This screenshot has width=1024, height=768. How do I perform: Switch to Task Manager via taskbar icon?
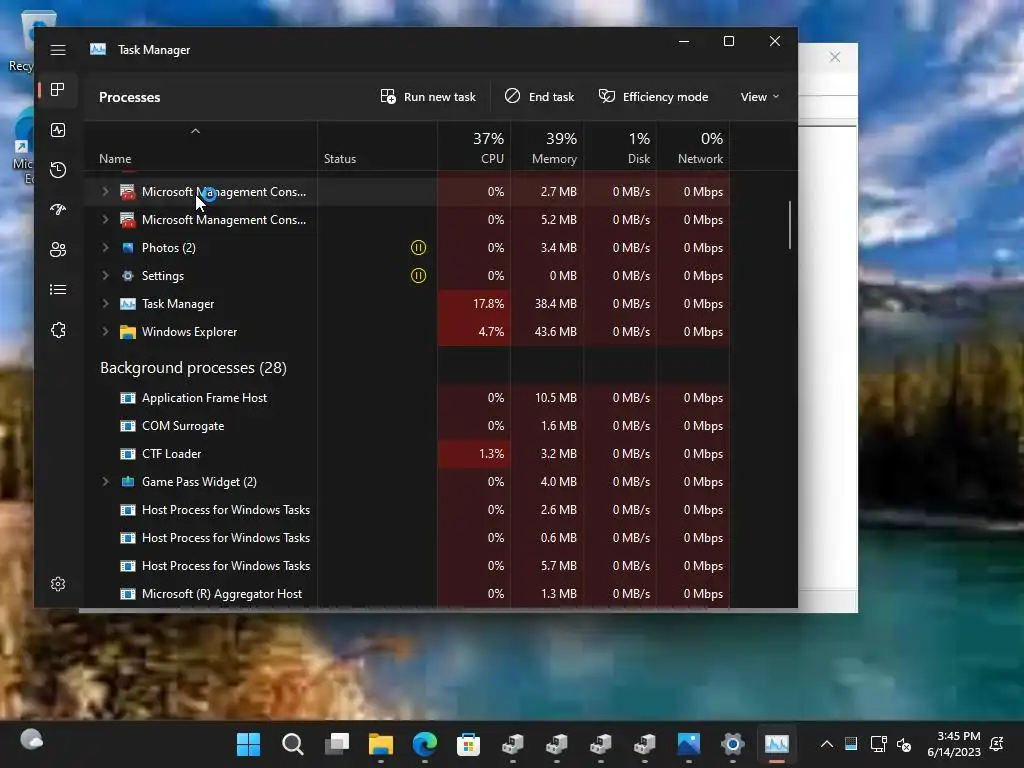[776, 744]
